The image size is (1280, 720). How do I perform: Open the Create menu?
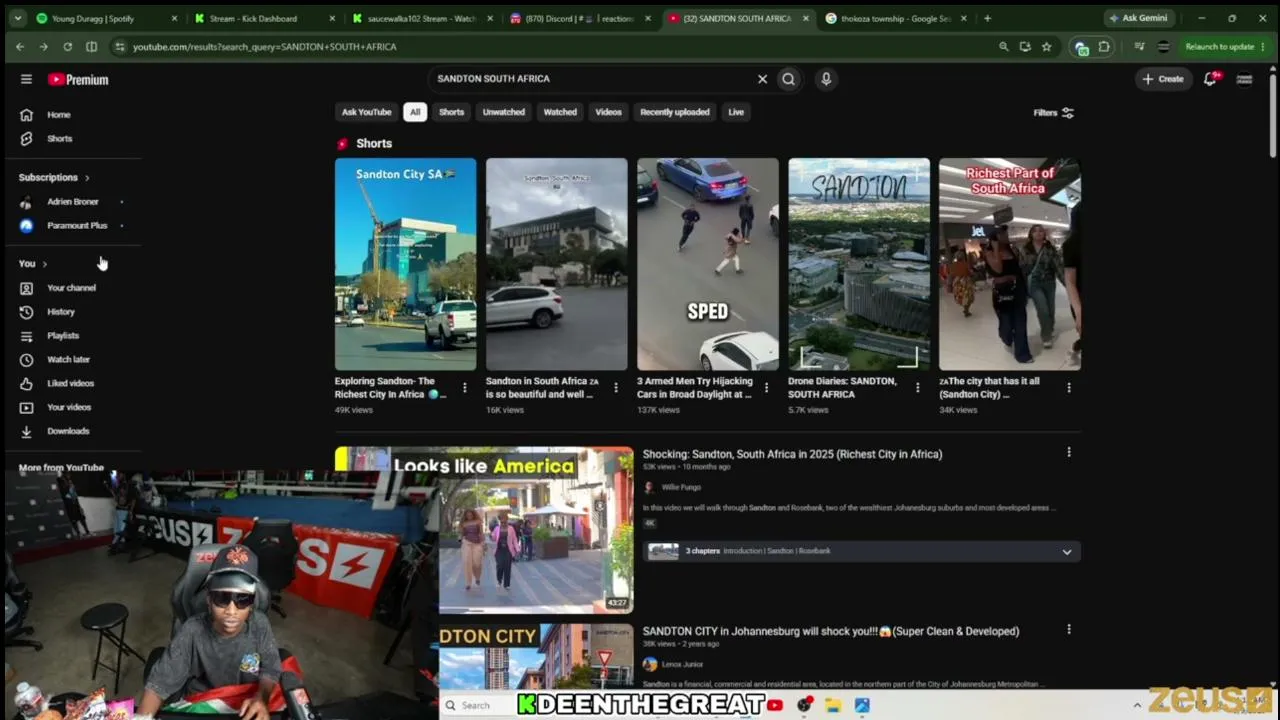point(1163,79)
